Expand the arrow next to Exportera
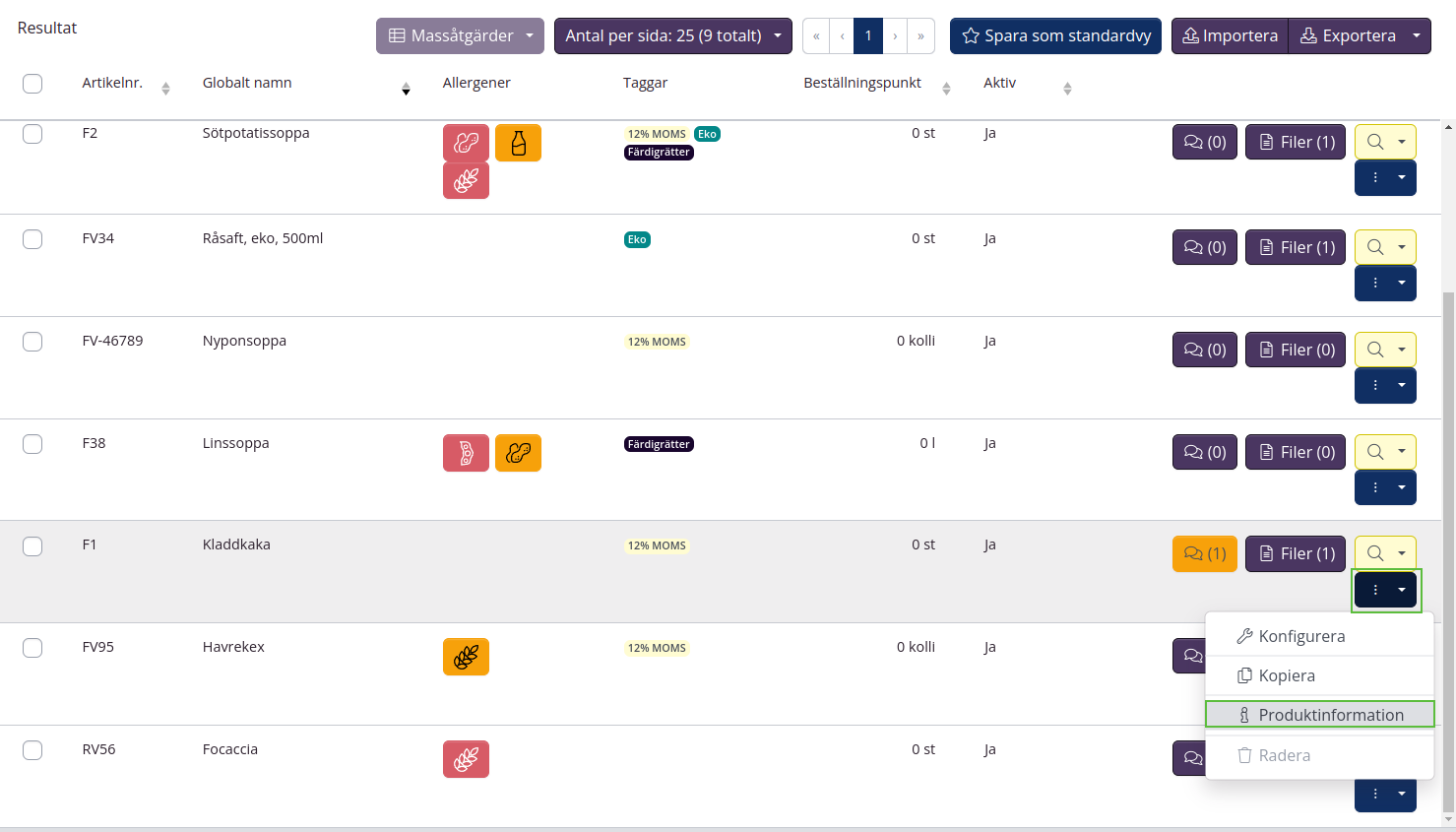1456x832 pixels. tap(1417, 35)
